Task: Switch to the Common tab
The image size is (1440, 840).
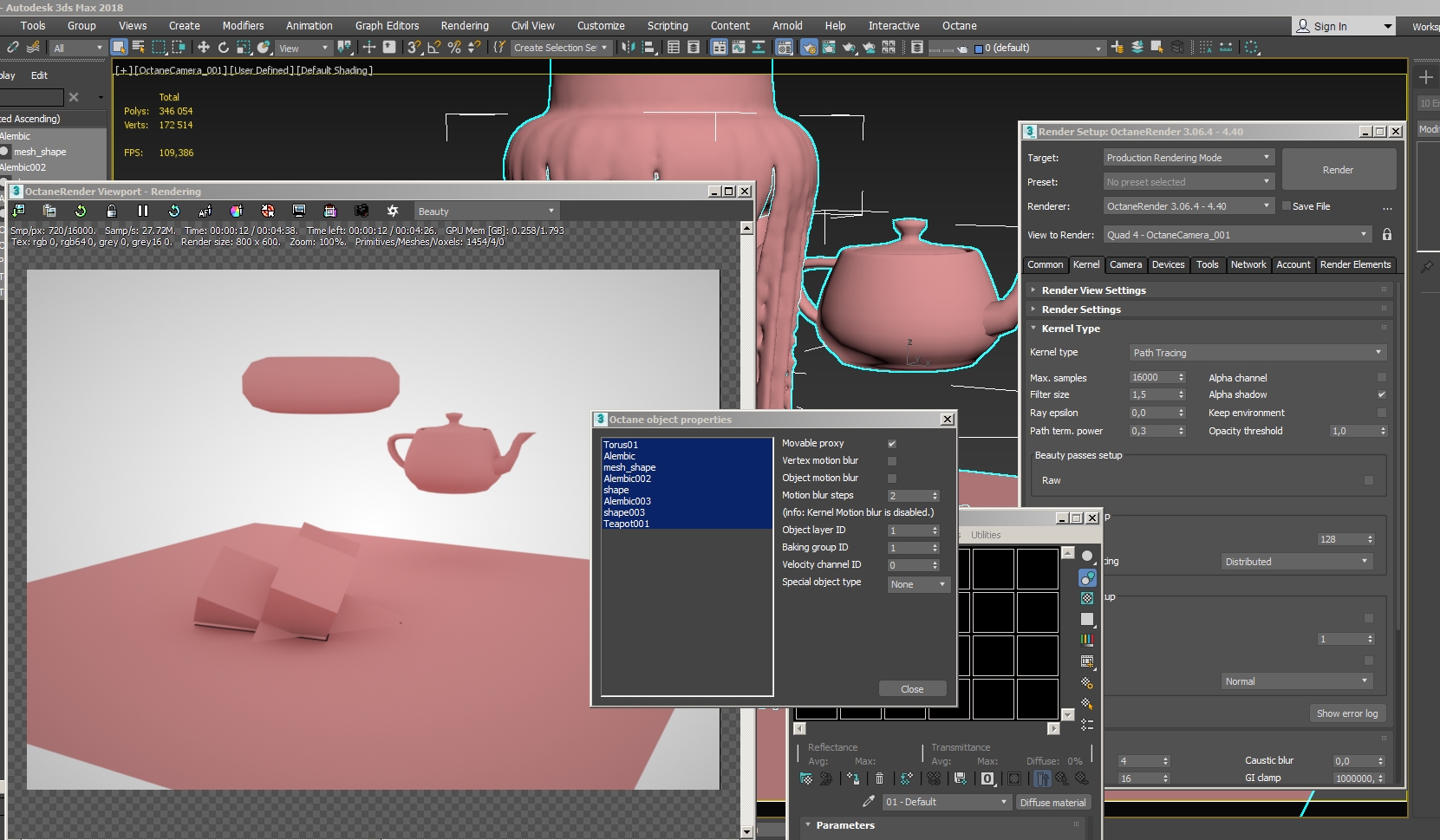Action: 1045,265
